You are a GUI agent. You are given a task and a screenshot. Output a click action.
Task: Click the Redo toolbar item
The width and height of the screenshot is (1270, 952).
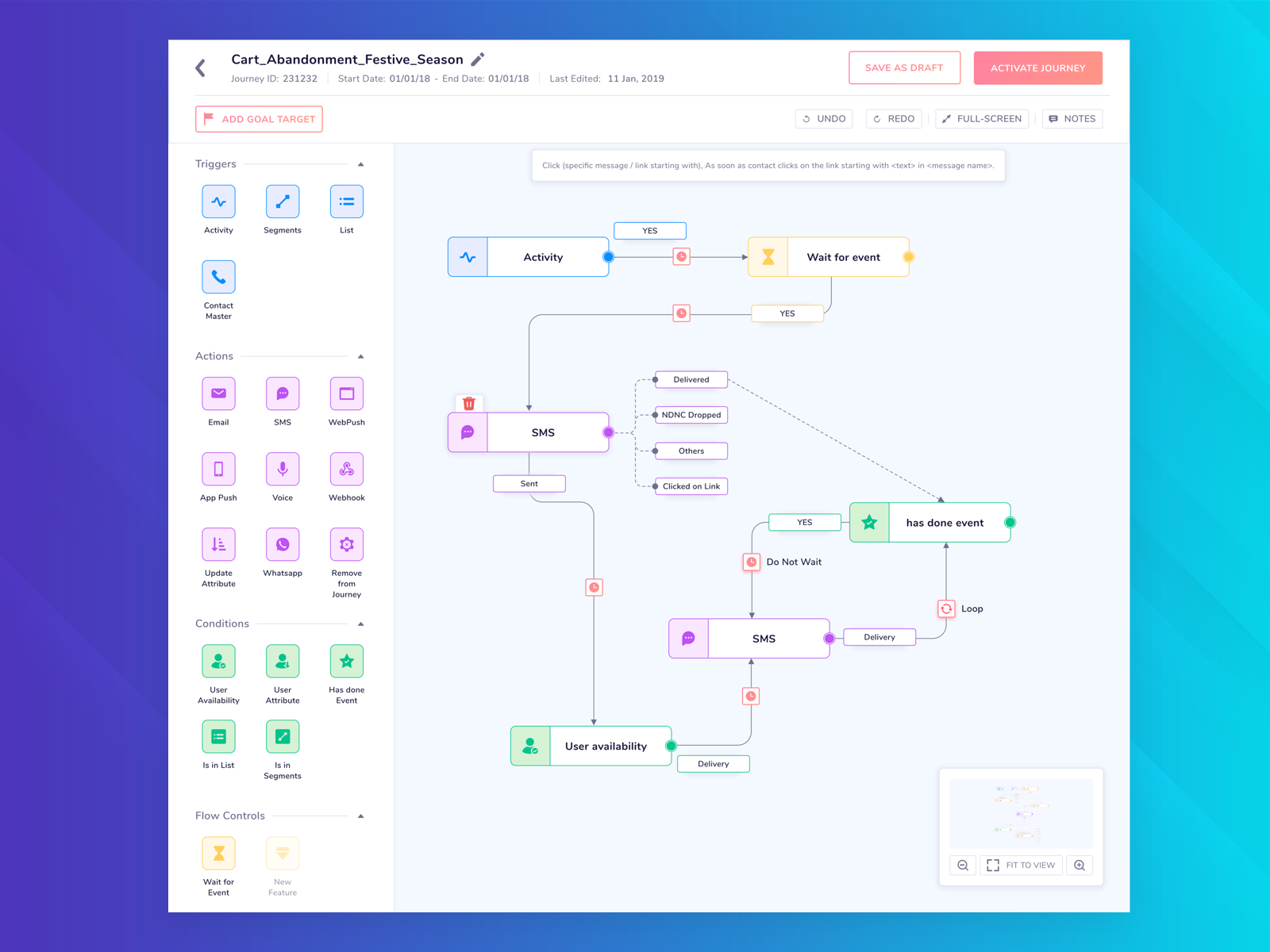coord(893,118)
